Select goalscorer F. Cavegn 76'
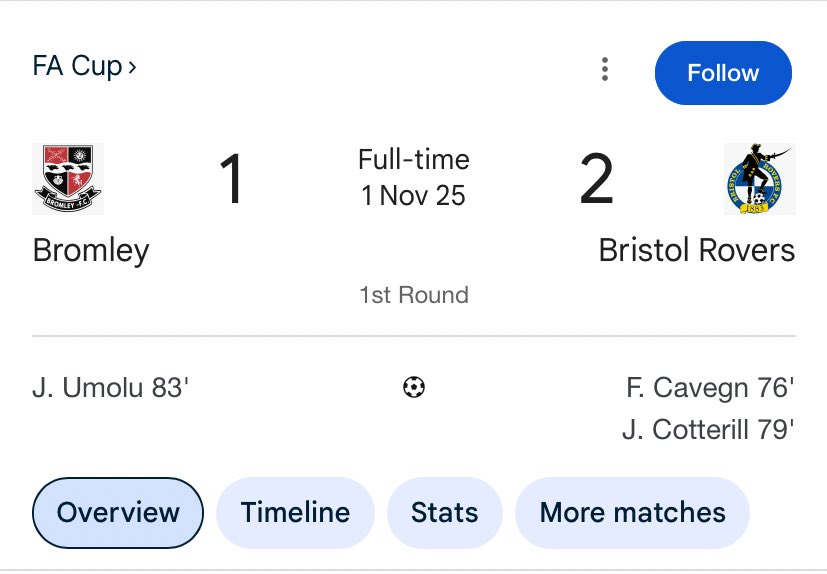This screenshot has height=574, width=827. [708, 387]
